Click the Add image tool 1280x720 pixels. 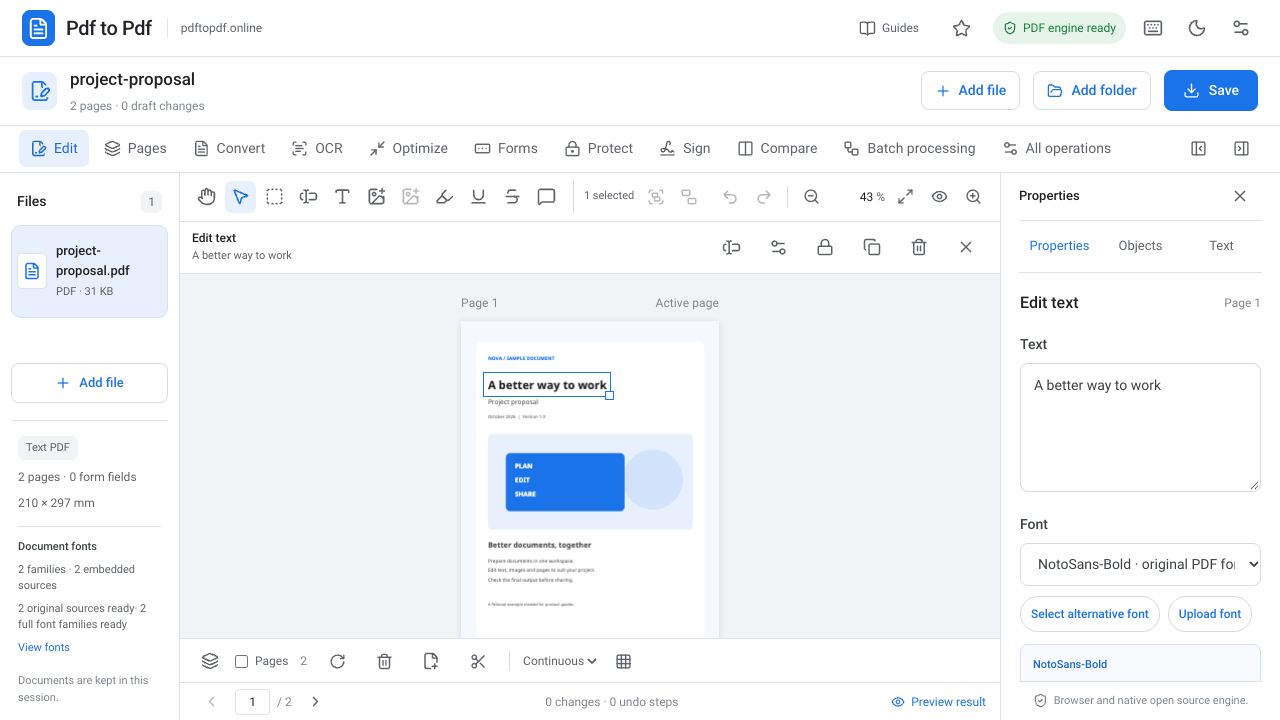[376, 197]
